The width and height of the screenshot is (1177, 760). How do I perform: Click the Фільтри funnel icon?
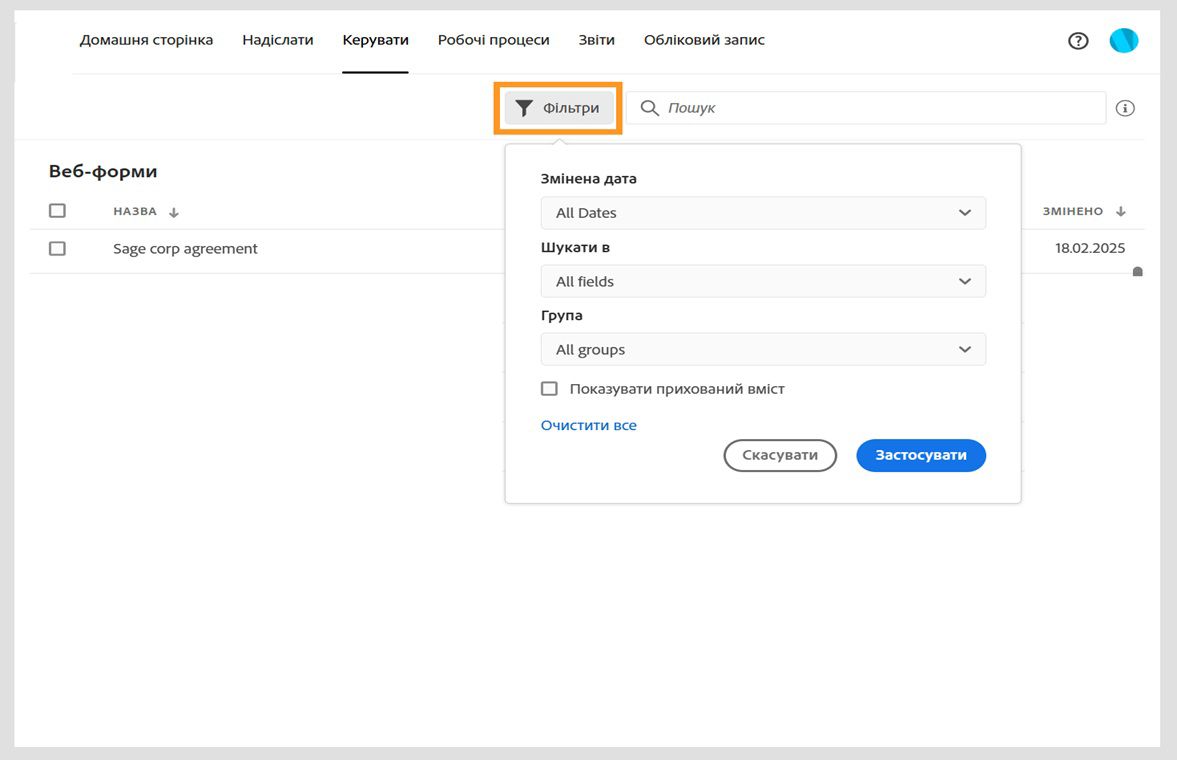tap(524, 108)
